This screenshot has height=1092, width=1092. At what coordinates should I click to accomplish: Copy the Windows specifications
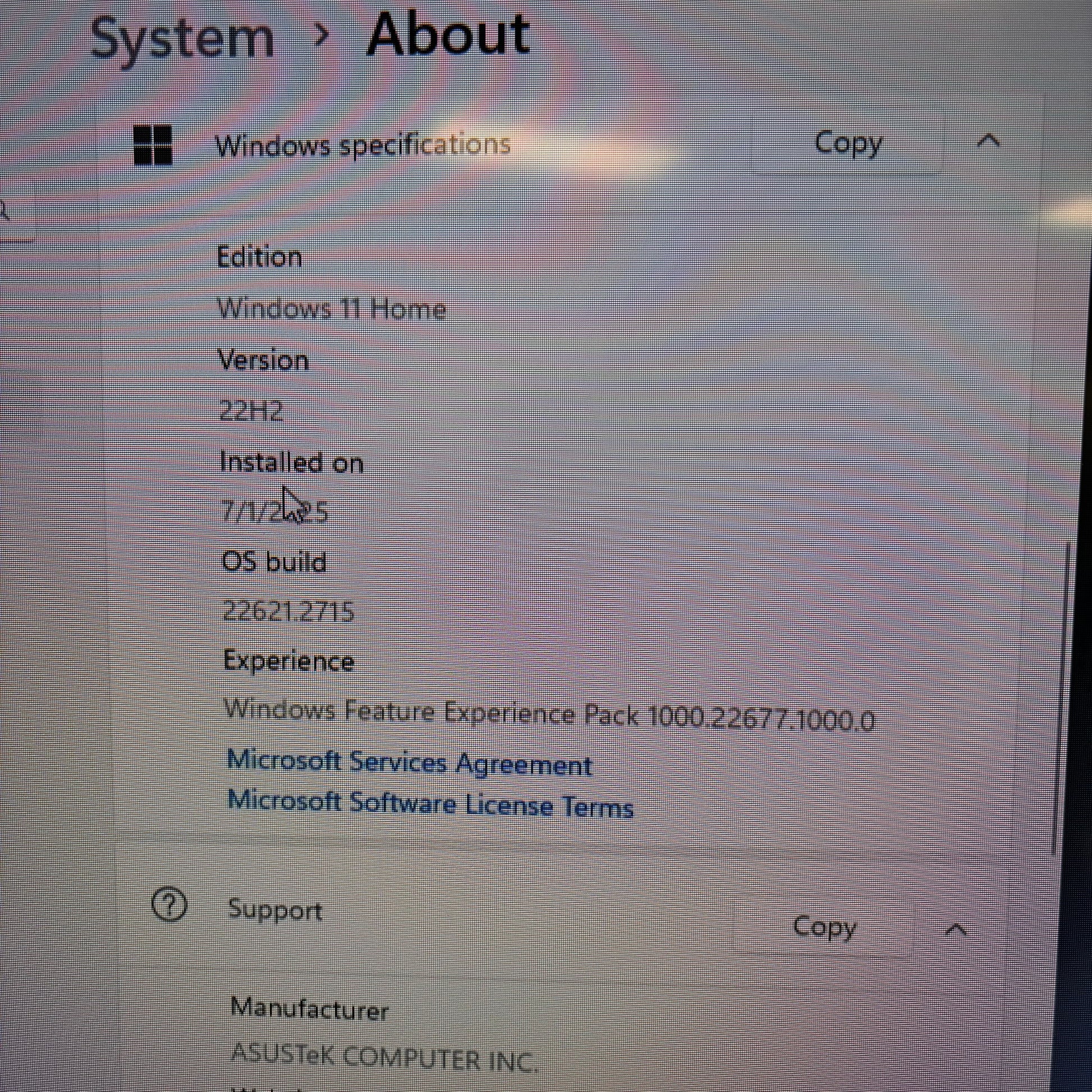(x=848, y=144)
